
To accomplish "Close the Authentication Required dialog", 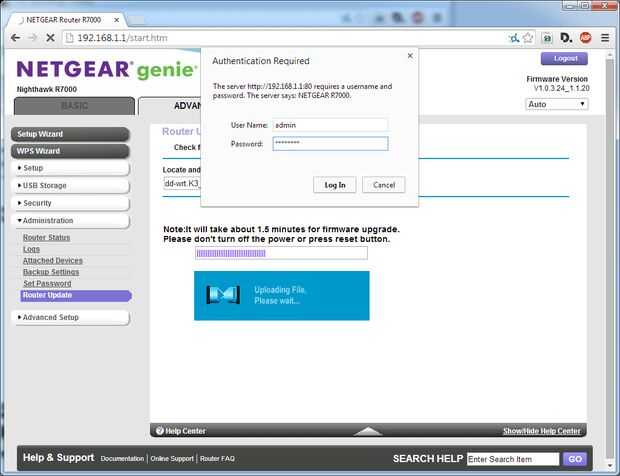I will 410,56.
